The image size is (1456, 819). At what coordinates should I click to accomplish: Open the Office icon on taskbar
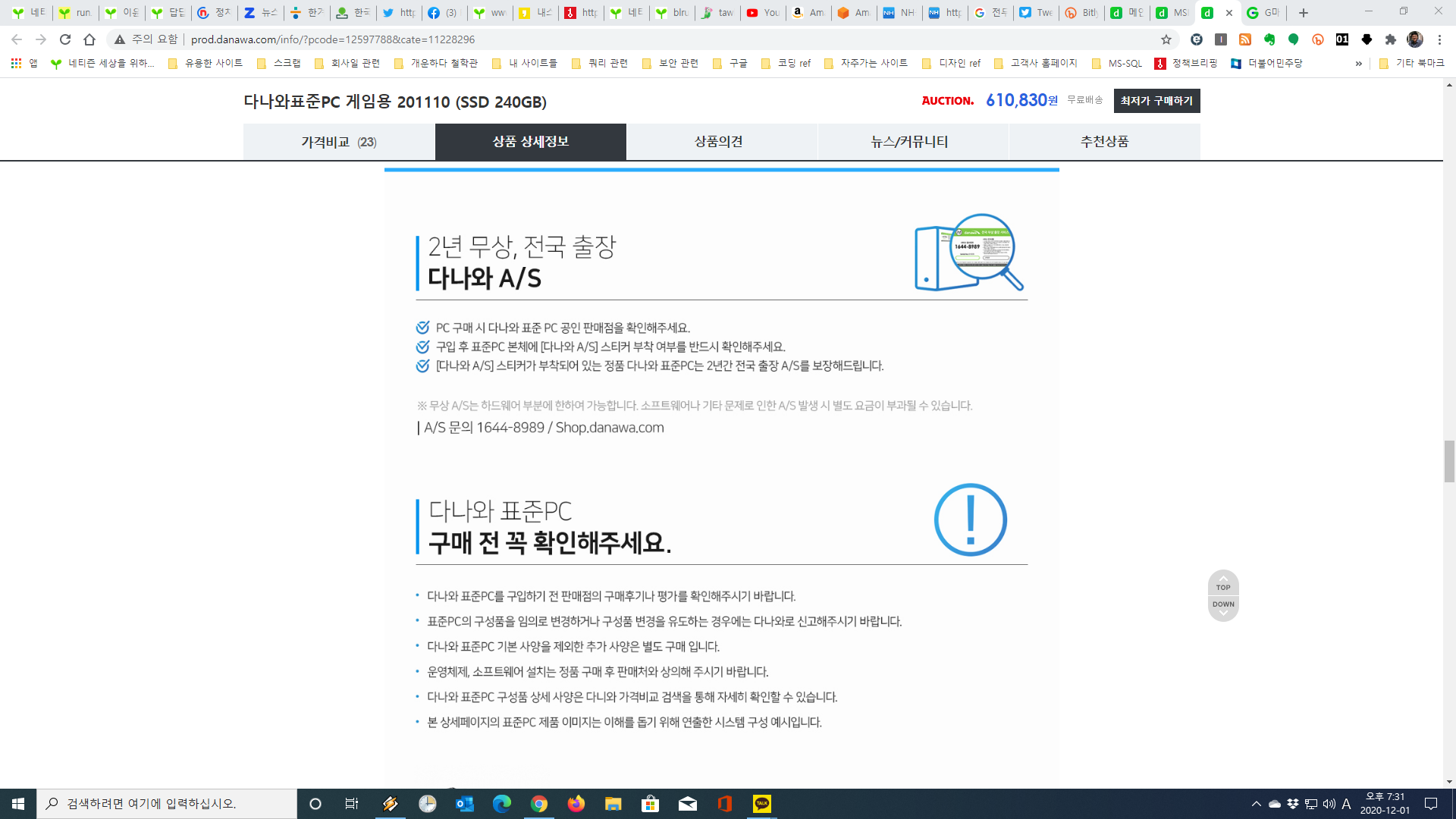[x=724, y=804]
